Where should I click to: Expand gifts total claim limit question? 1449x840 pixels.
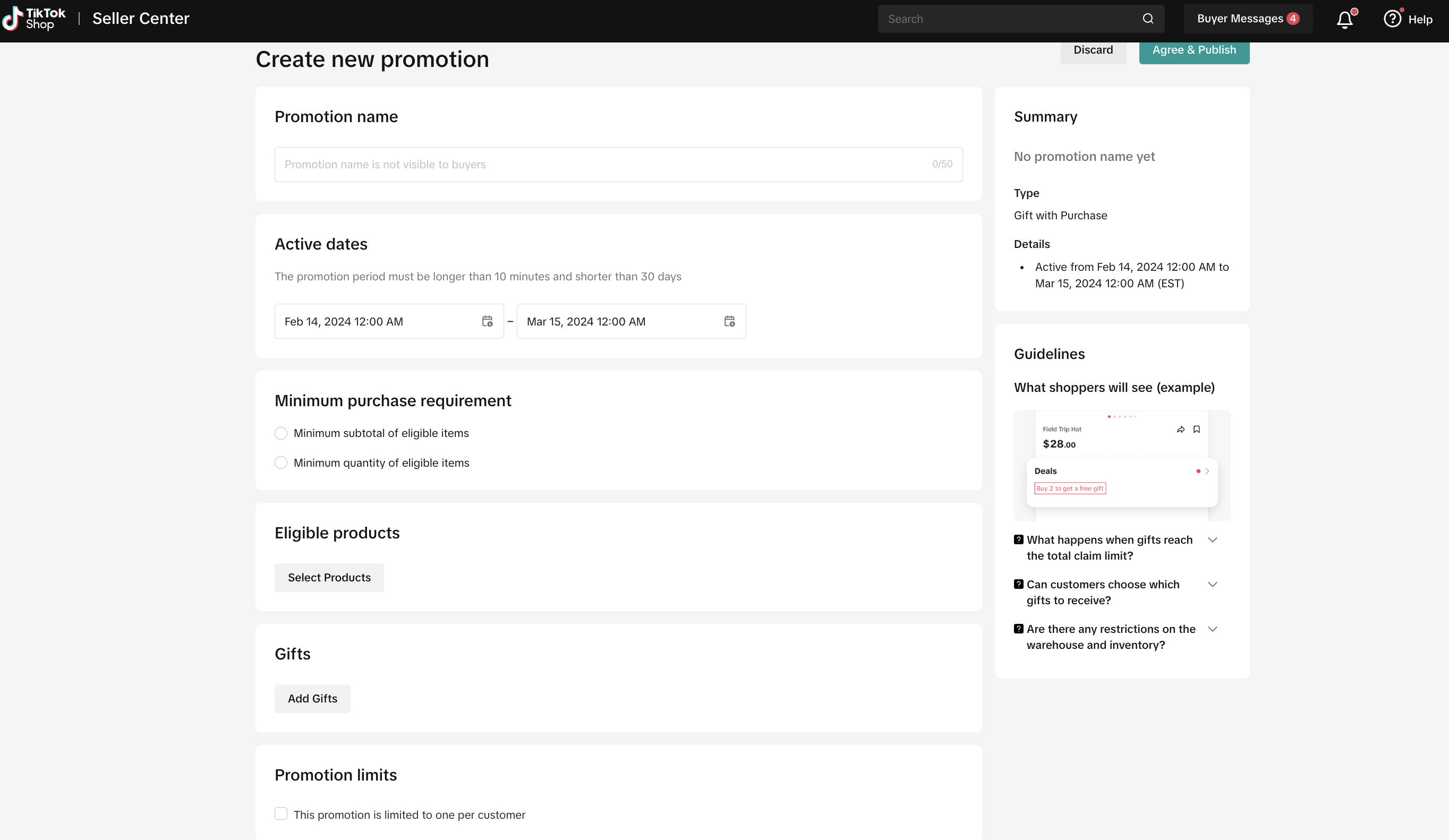pyautogui.click(x=1212, y=540)
